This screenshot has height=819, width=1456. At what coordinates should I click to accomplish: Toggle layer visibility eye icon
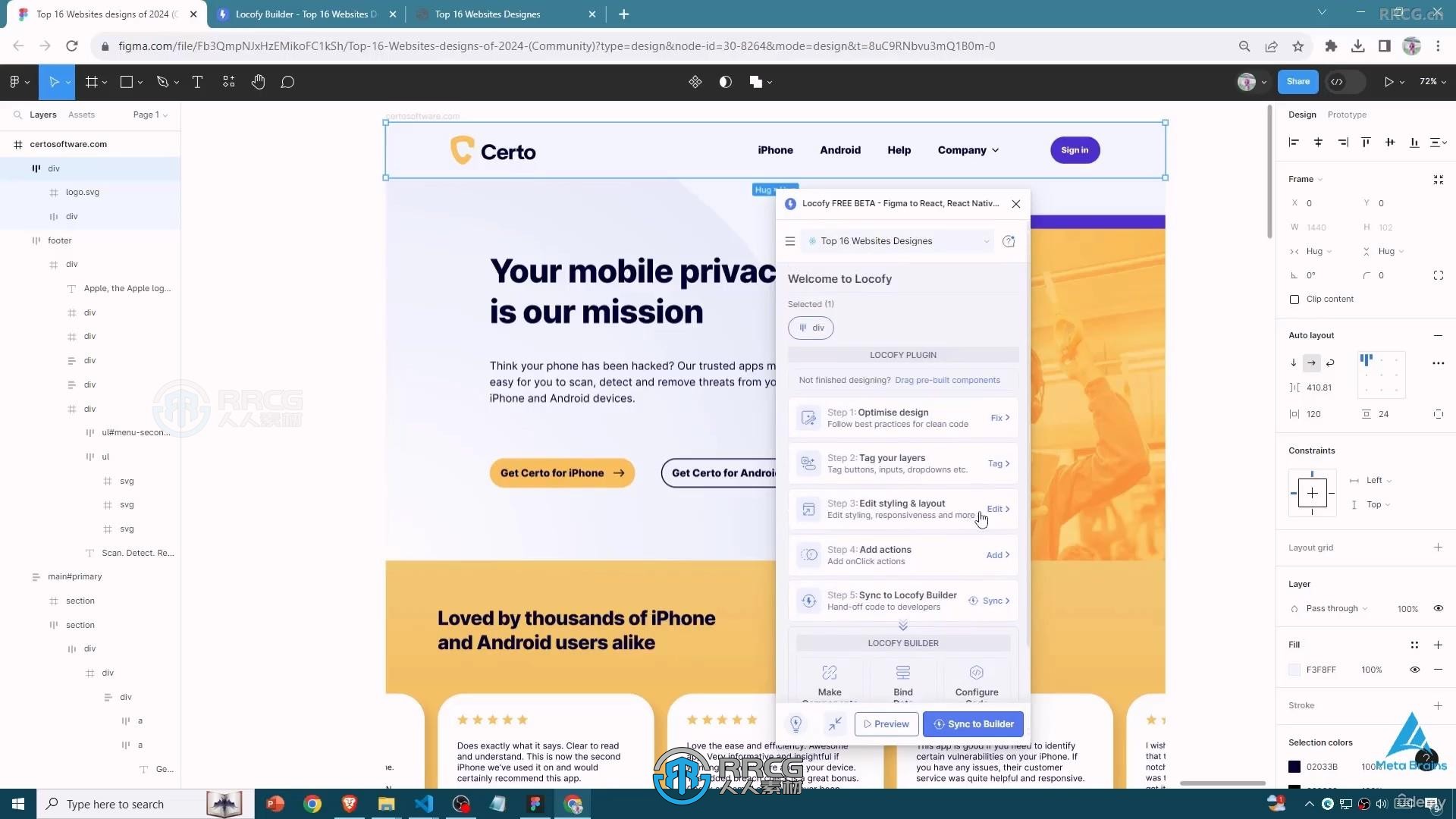tap(1438, 609)
